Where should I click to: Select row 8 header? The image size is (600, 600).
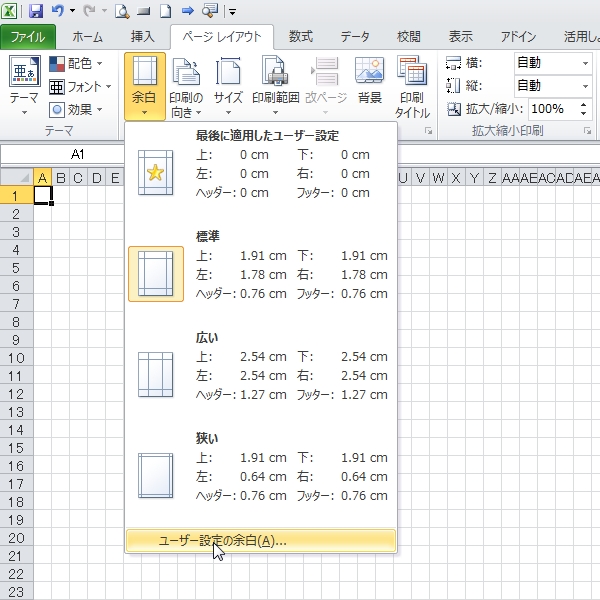tap(16, 322)
